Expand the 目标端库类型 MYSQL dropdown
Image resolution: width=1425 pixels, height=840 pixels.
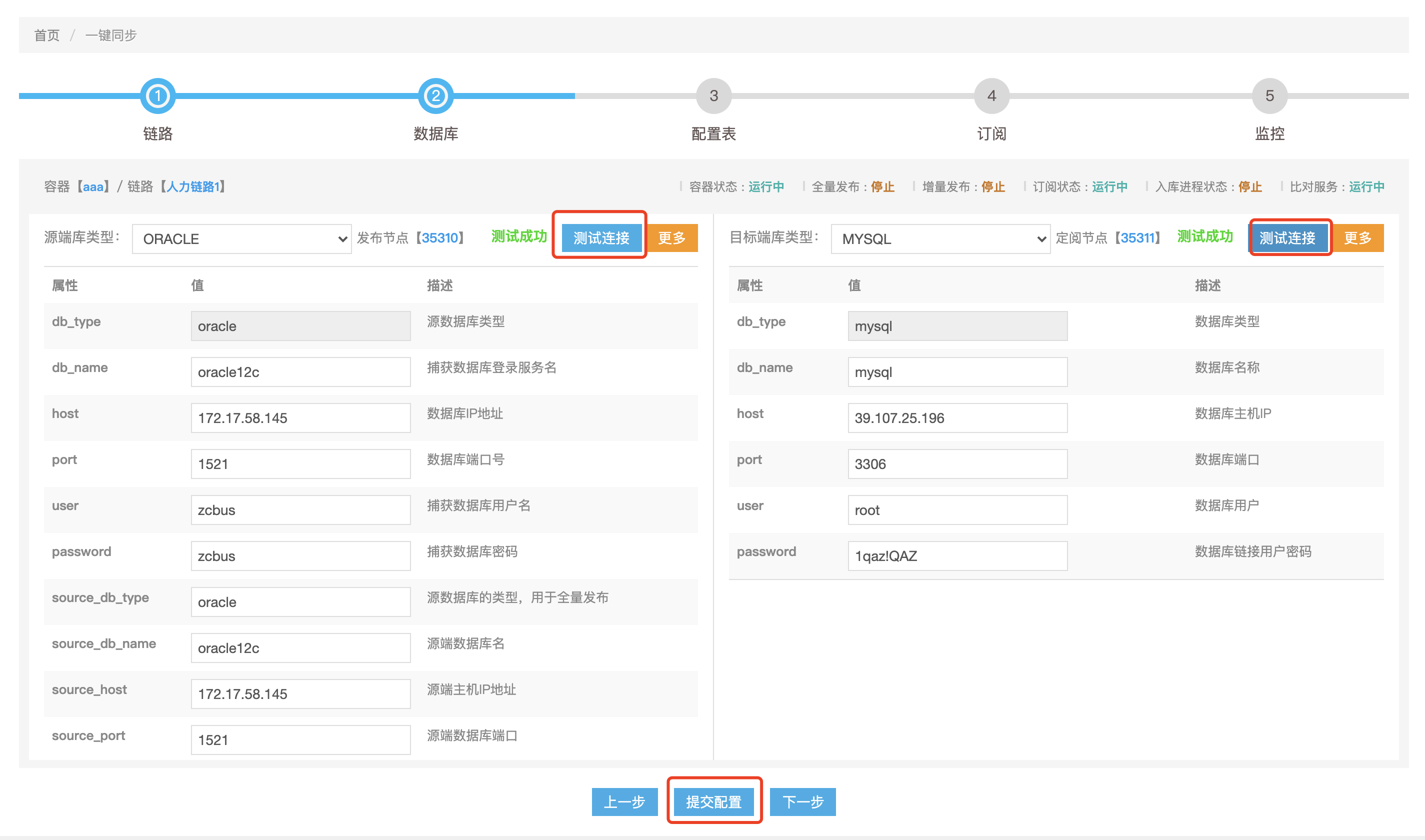[940, 239]
